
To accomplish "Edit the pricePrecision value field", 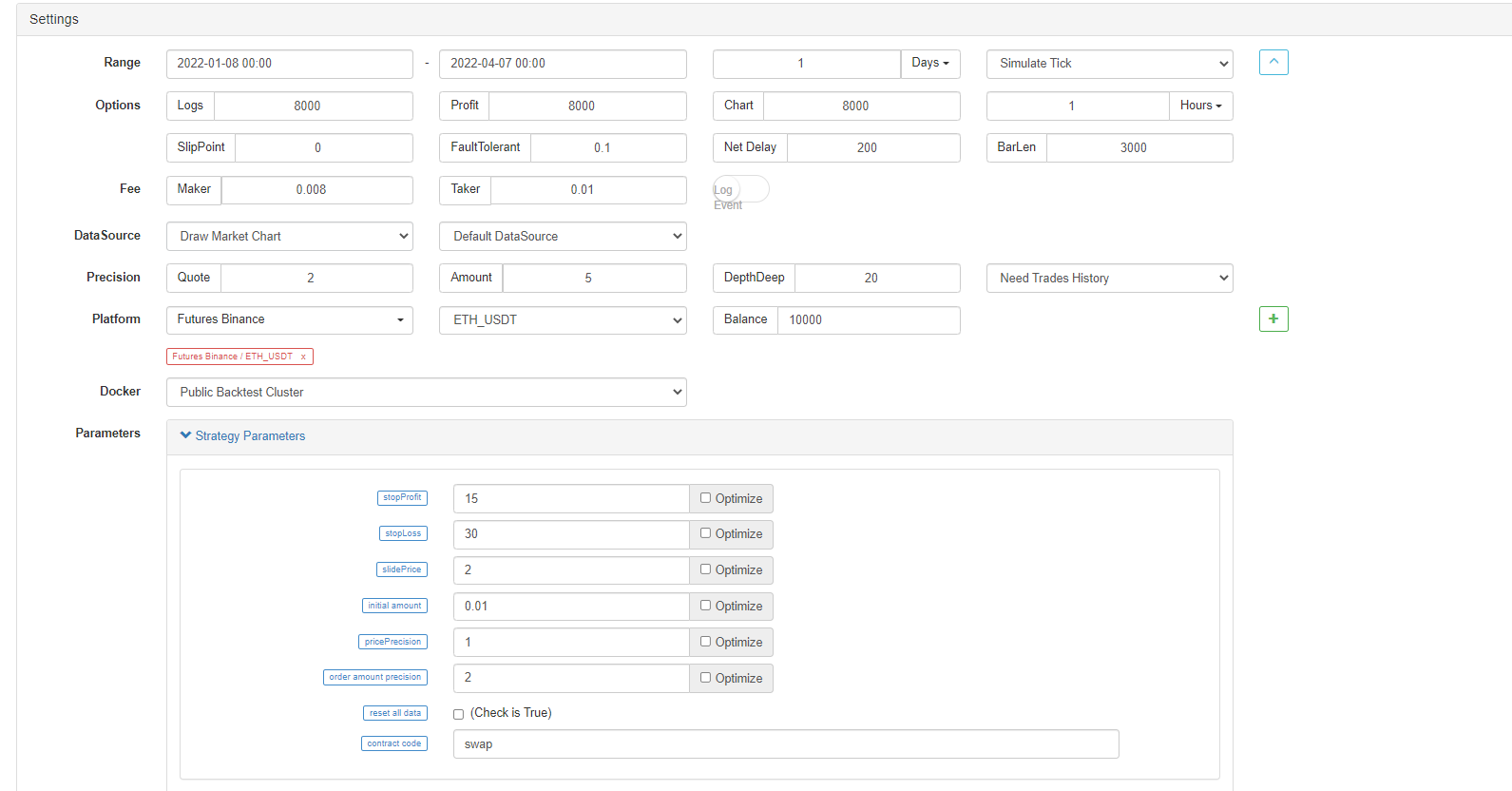I will point(571,642).
